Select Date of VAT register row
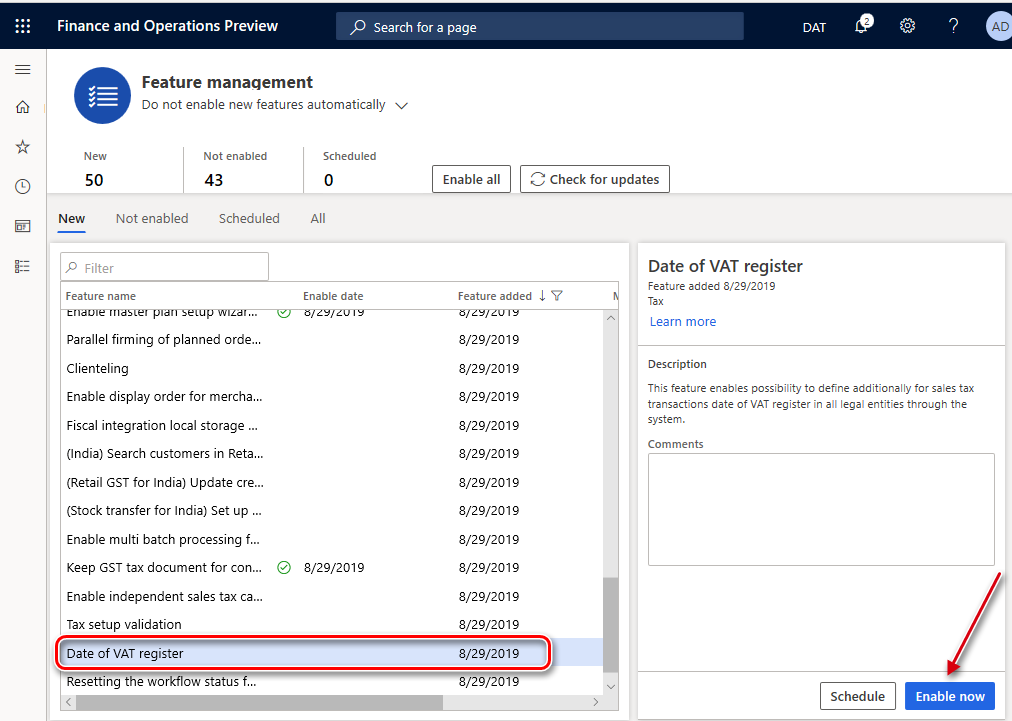Viewport: 1012px width, 721px height. (332, 653)
